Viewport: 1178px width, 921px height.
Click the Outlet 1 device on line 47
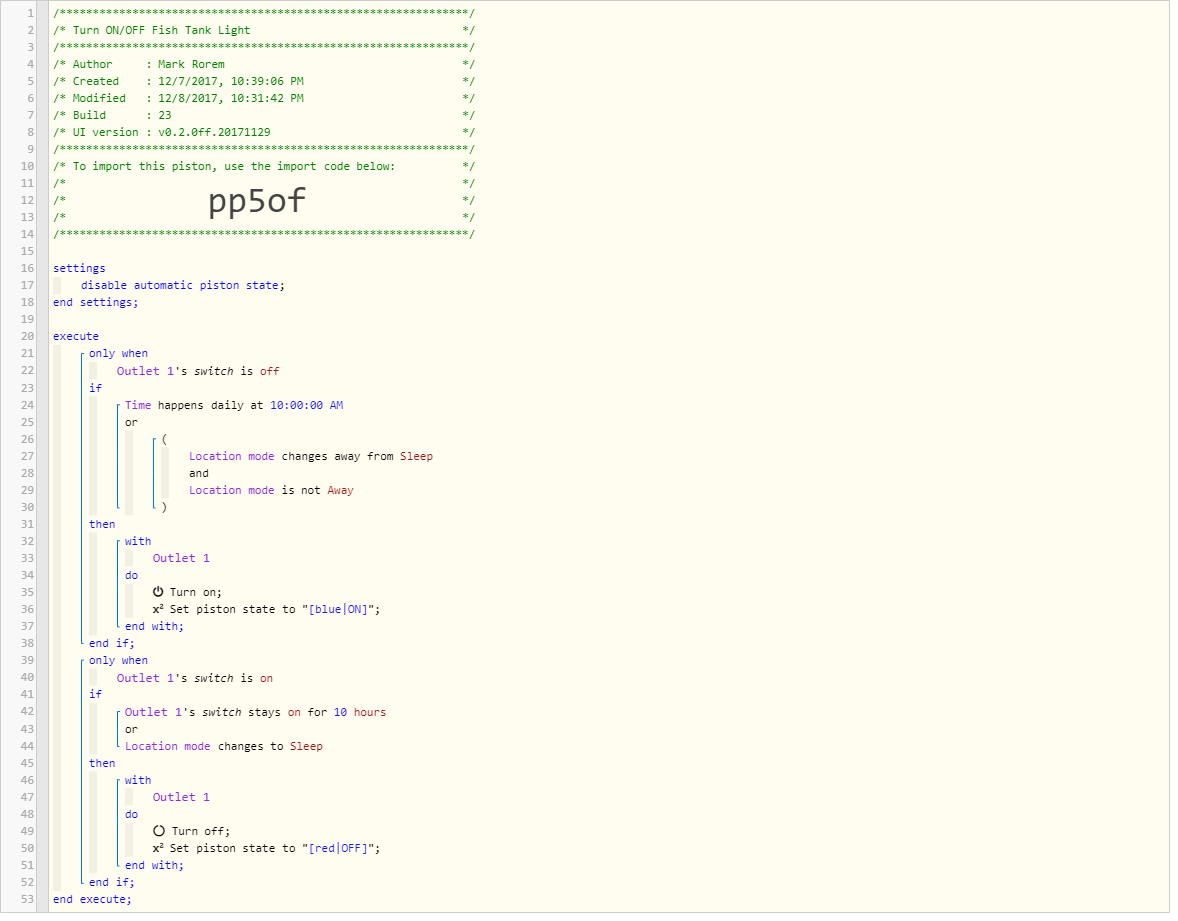(181, 797)
